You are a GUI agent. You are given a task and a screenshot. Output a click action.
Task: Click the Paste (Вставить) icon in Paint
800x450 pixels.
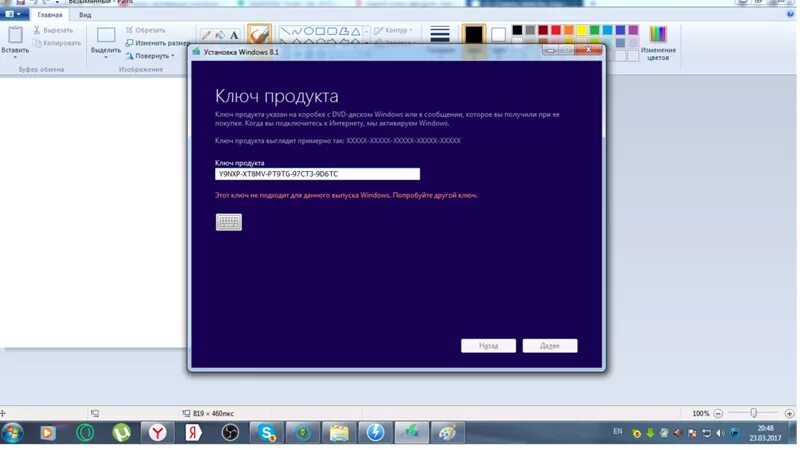point(15,35)
